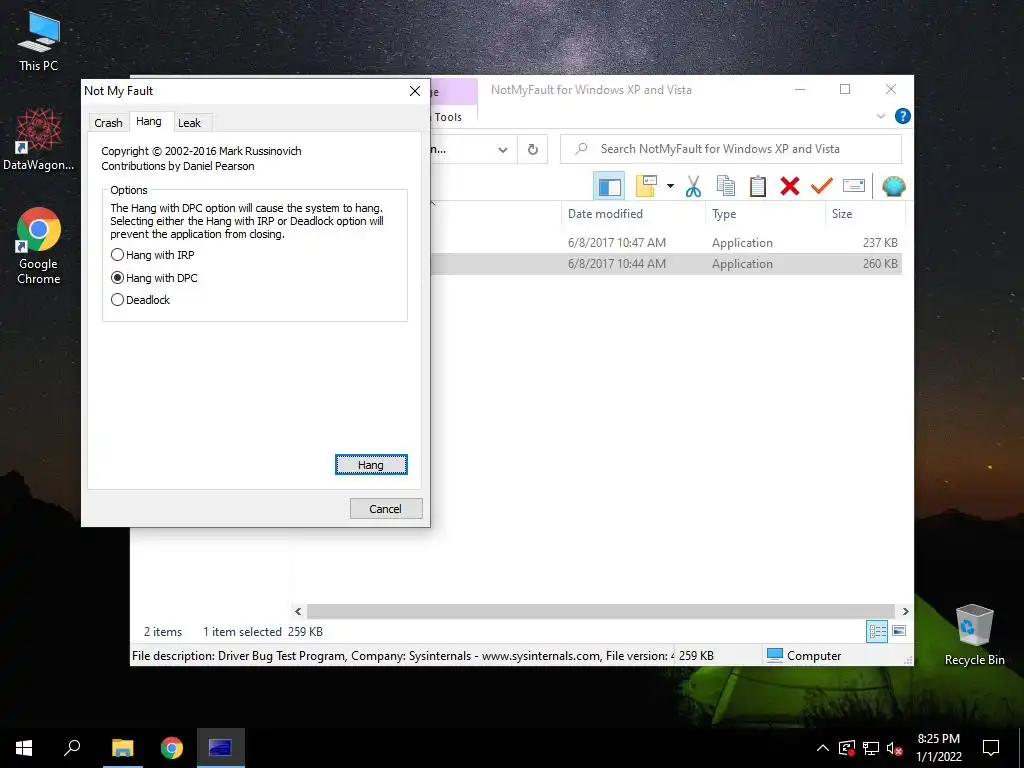
Task: Minimize the Explorer window
Action: (800, 89)
